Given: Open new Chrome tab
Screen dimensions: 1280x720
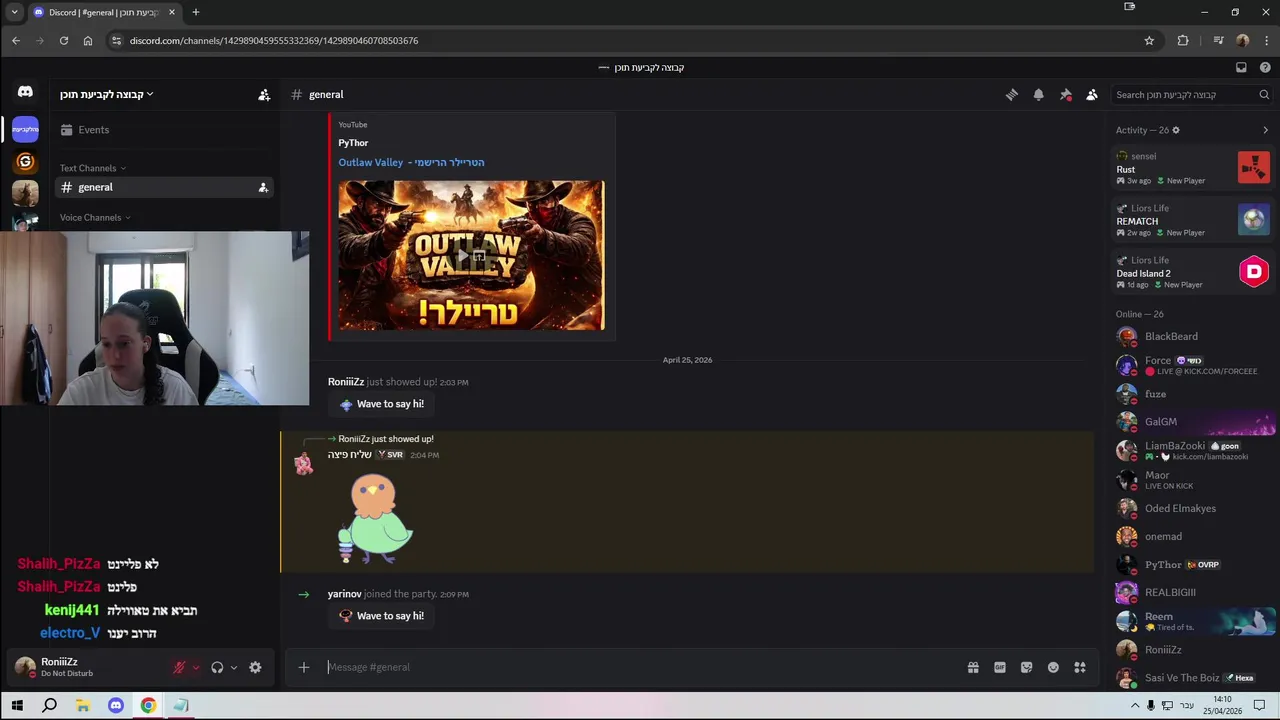Looking at the screenshot, I should click(x=196, y=12).
